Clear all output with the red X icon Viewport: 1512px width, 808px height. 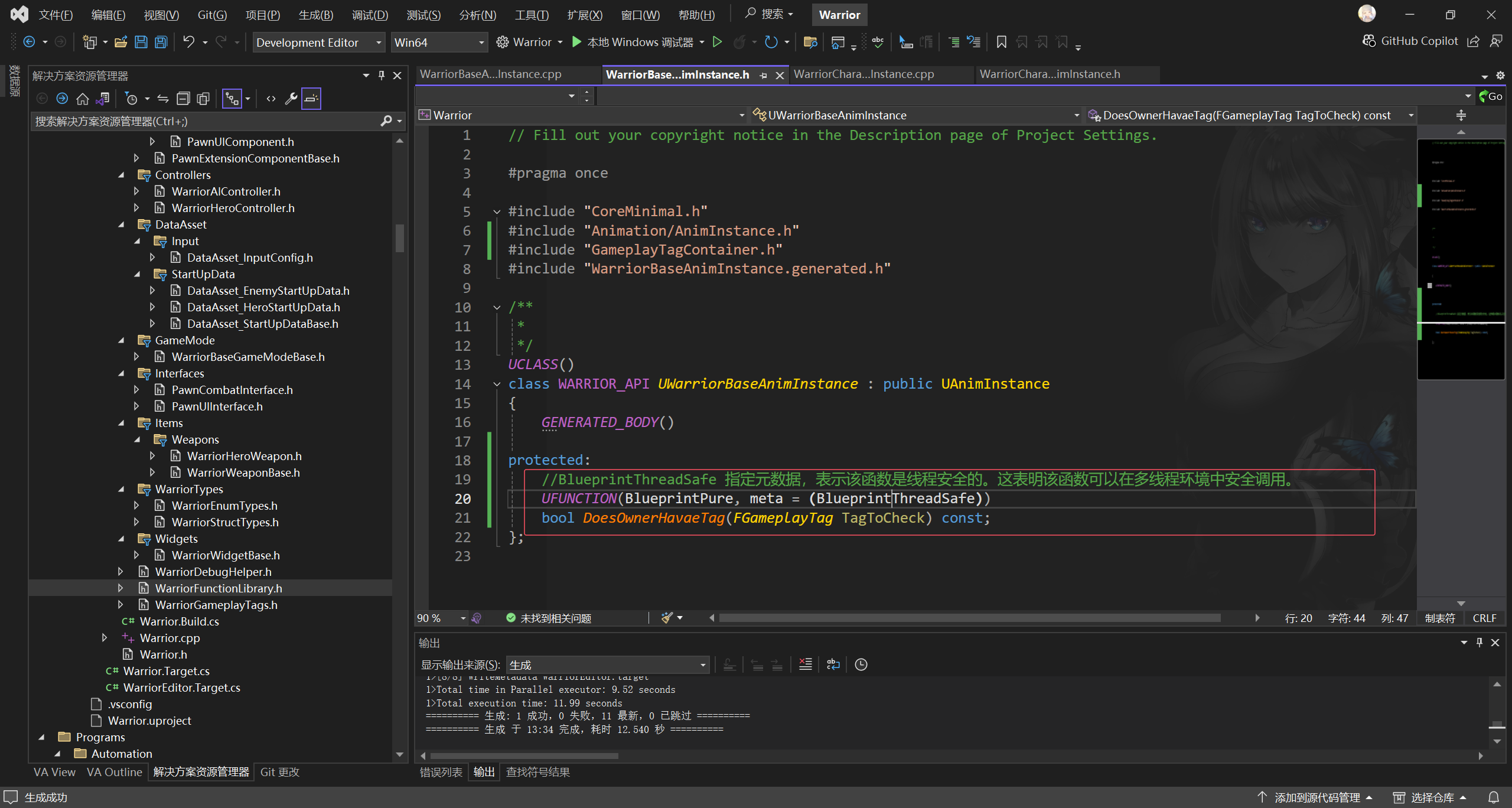click(x=806, y=664)
